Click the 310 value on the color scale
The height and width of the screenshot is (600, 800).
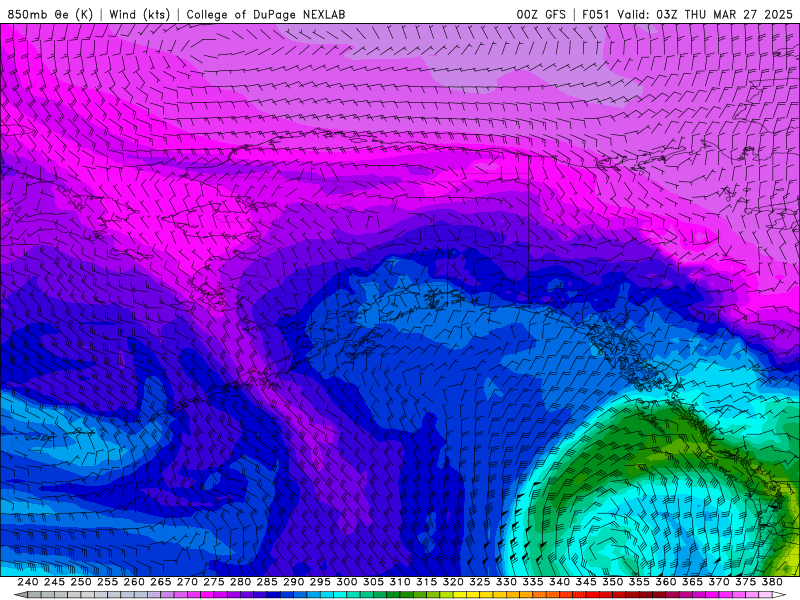[x=399, y=582]
